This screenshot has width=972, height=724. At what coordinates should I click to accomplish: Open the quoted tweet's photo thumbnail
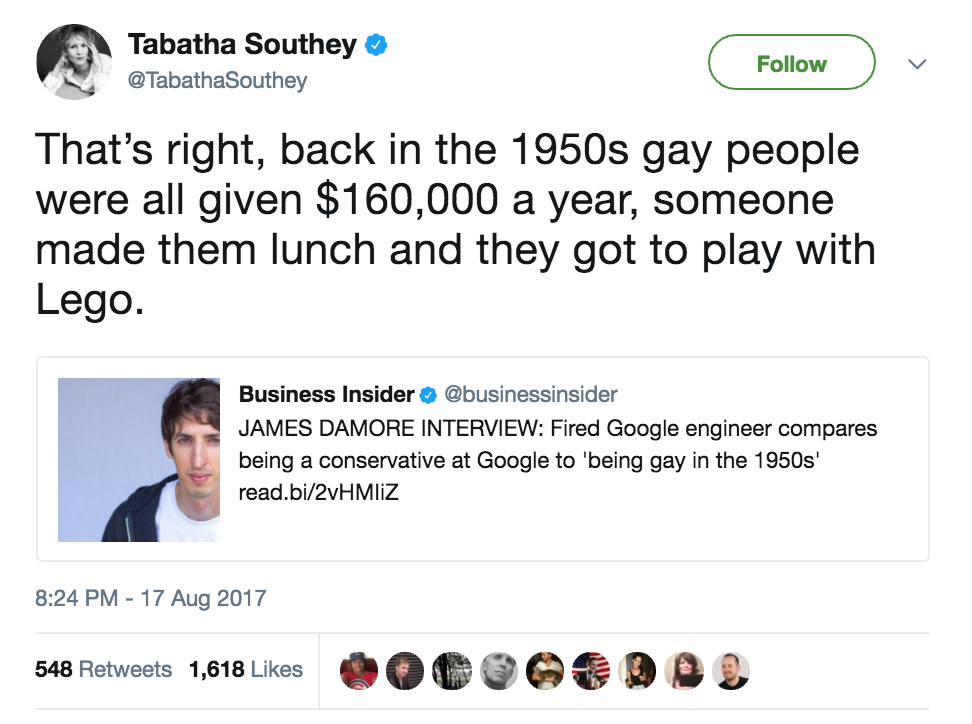(139, 459)
